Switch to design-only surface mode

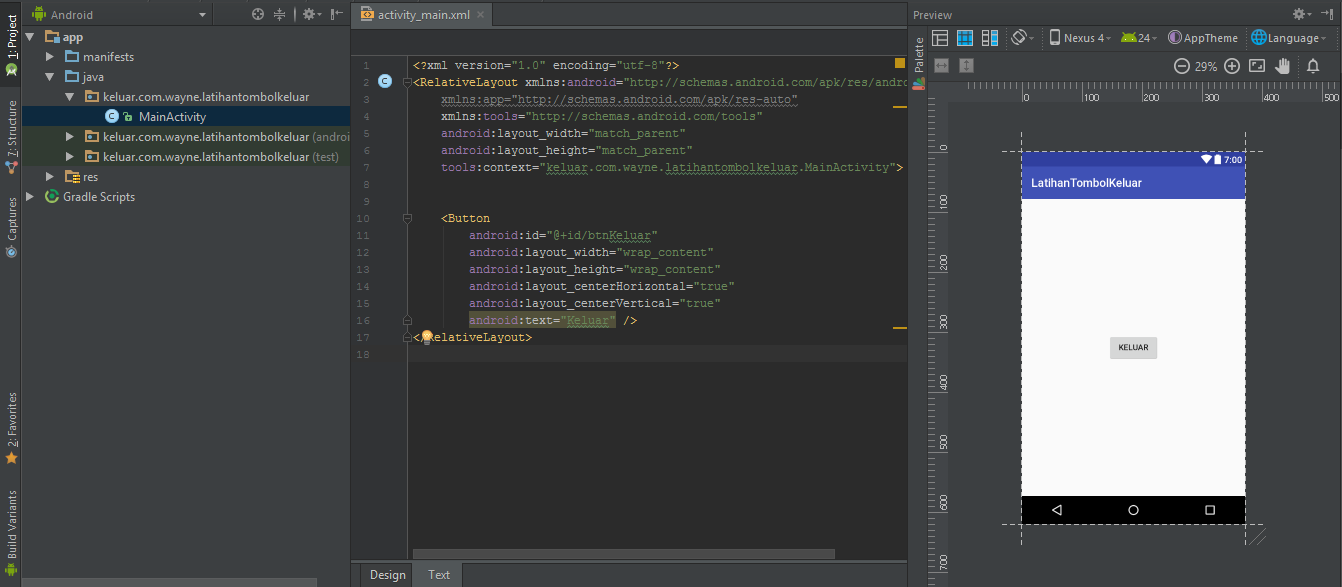pyautogui.click(x=940, y=37)
